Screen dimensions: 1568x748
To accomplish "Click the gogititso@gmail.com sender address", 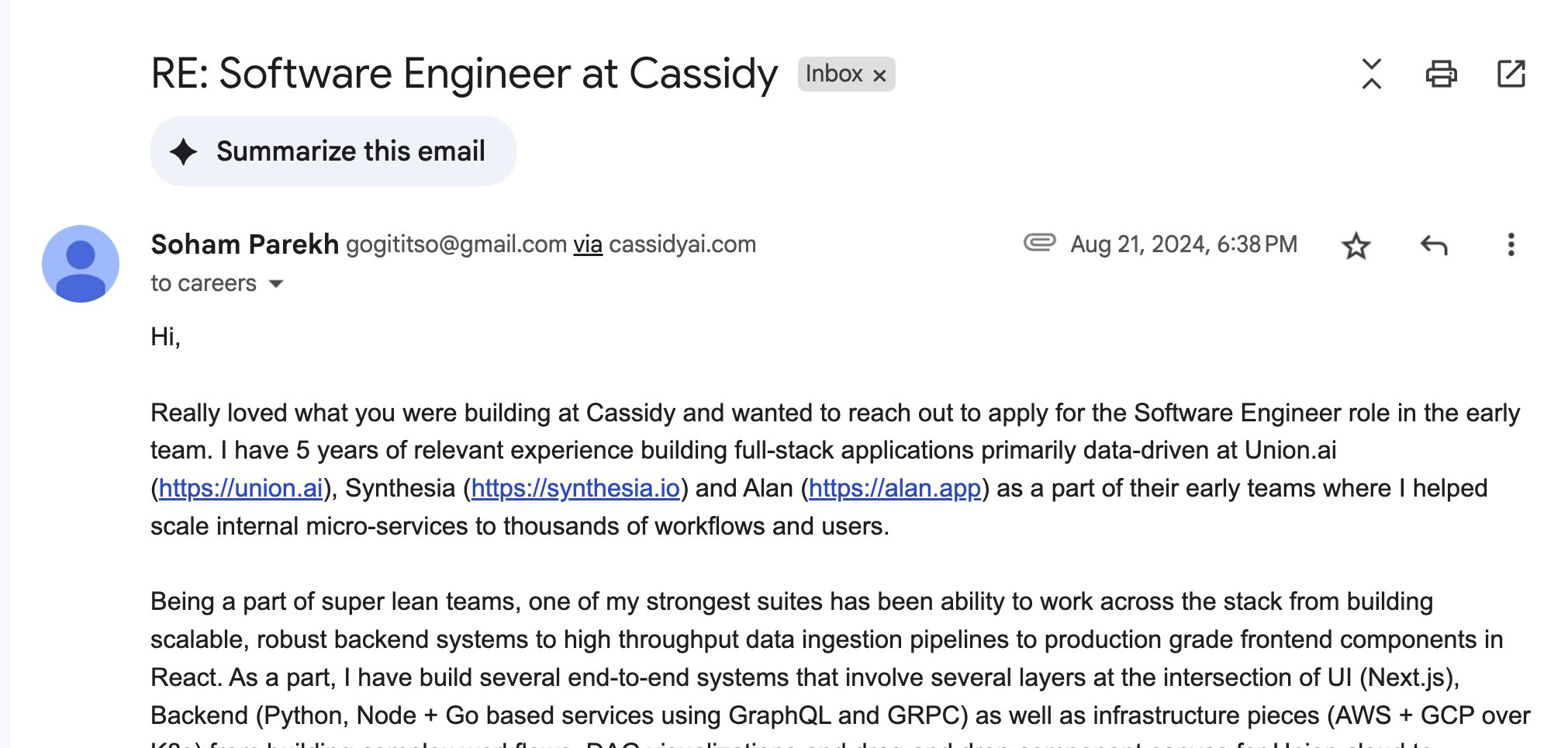I will click(x=456, y=244).
